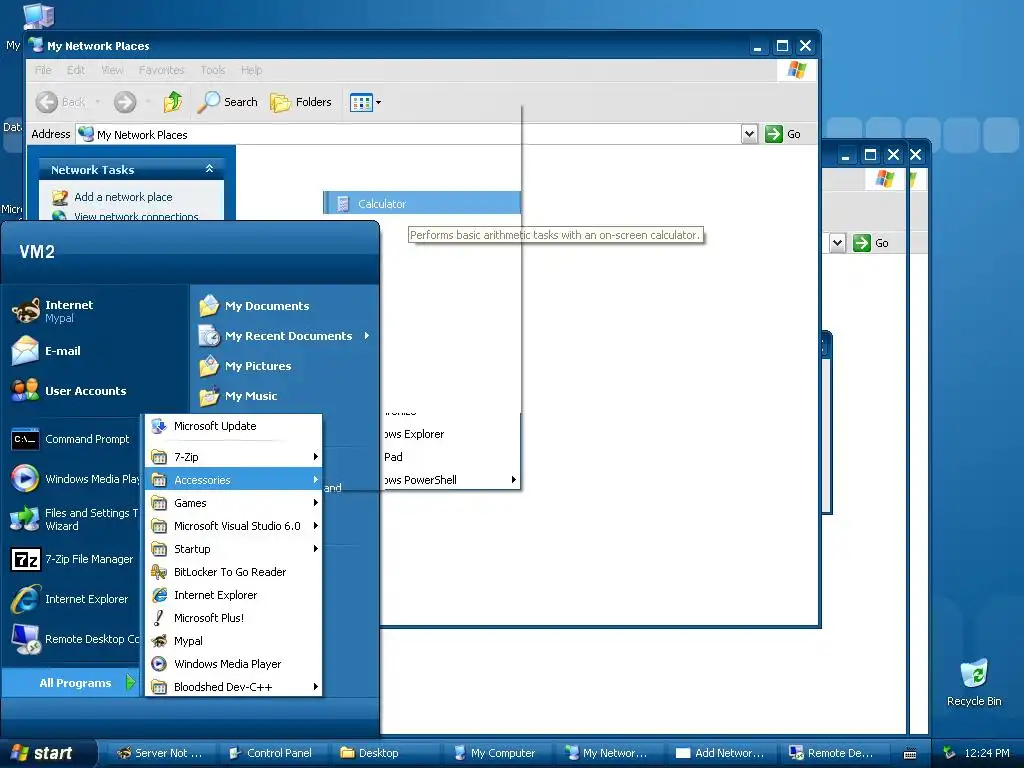Open Microsoft Update in All Programs
1024x768 pixels.
233,426
